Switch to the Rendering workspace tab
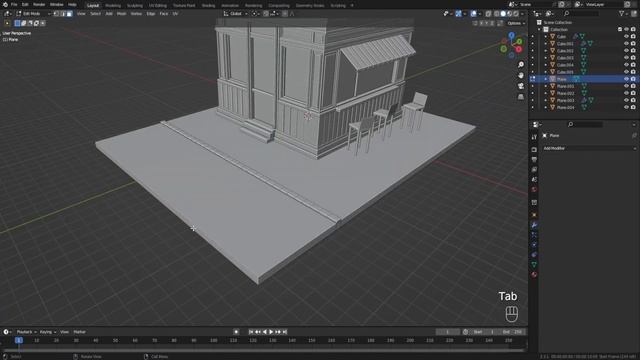The image size is (640, 360). click(253, 6)
